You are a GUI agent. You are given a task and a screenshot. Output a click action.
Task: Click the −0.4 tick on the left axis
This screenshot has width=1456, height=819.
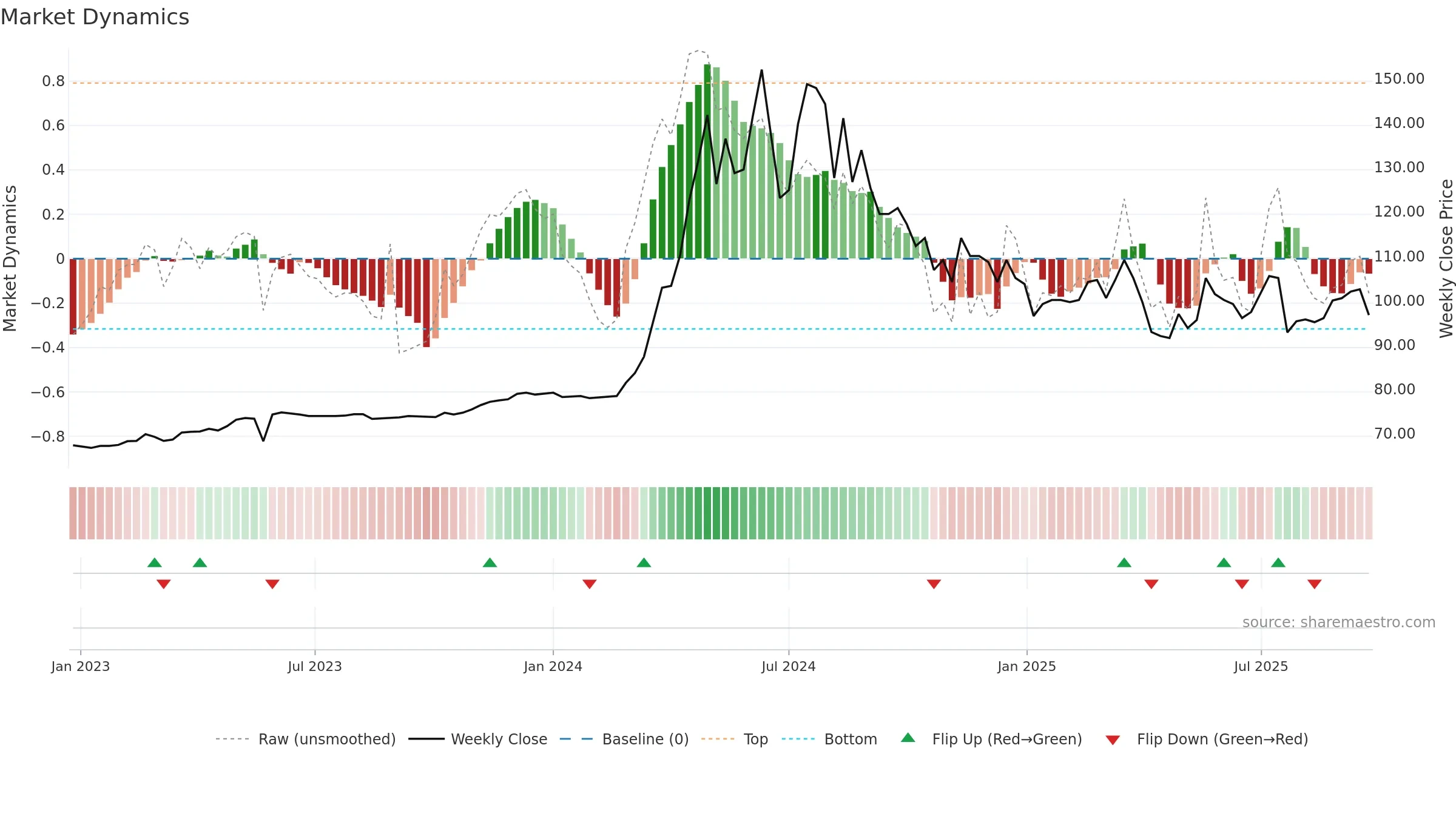[x=48, y=348]
